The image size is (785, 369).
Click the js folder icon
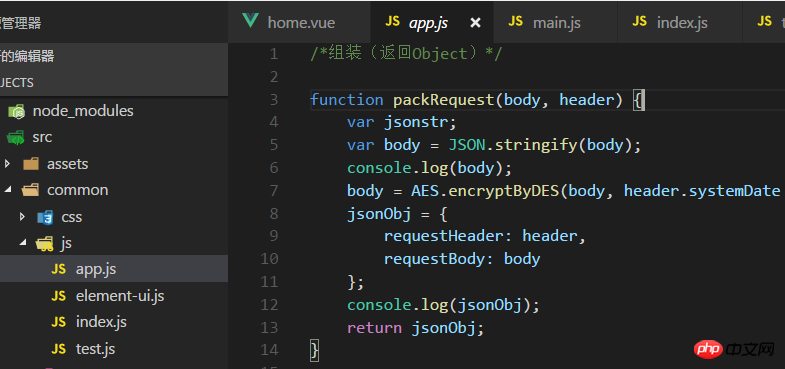pos(45,244)
